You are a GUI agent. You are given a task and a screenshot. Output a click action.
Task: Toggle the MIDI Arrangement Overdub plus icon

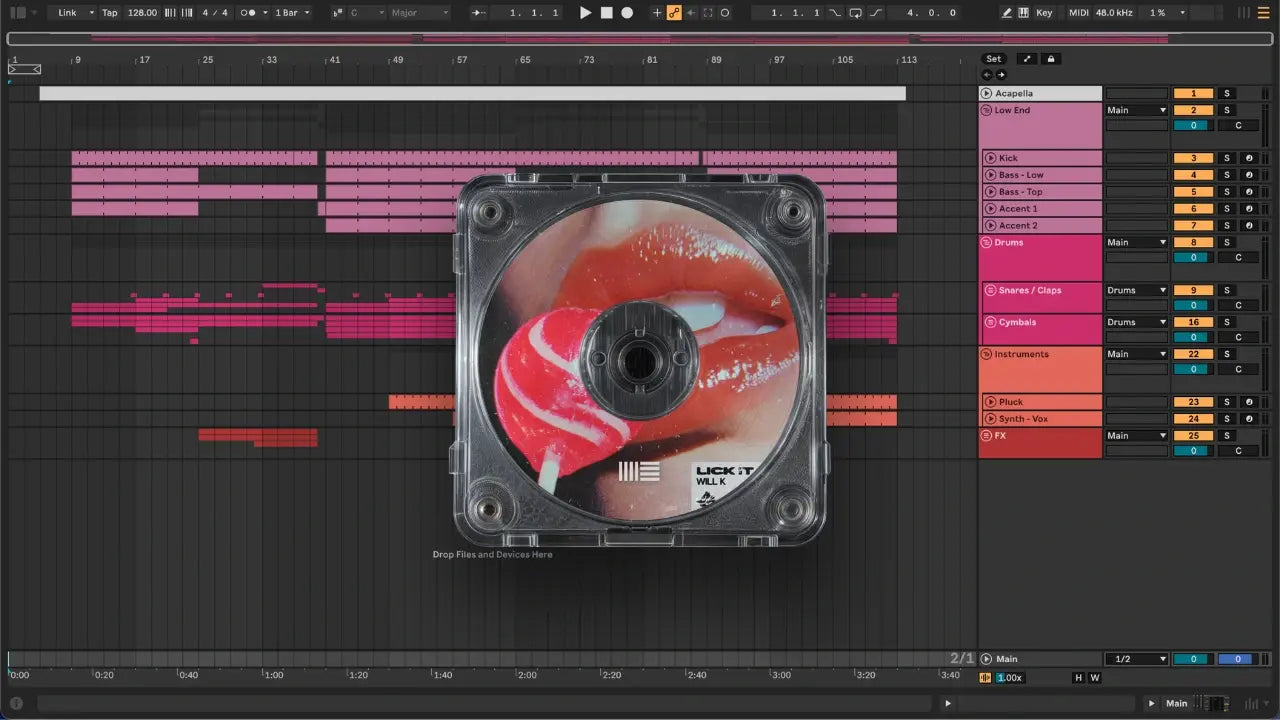coord(657,13)
